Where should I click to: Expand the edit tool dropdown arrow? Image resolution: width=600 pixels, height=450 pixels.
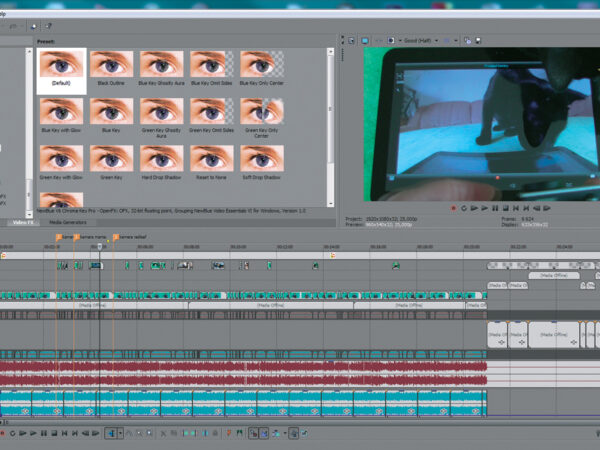pos(120,433)
